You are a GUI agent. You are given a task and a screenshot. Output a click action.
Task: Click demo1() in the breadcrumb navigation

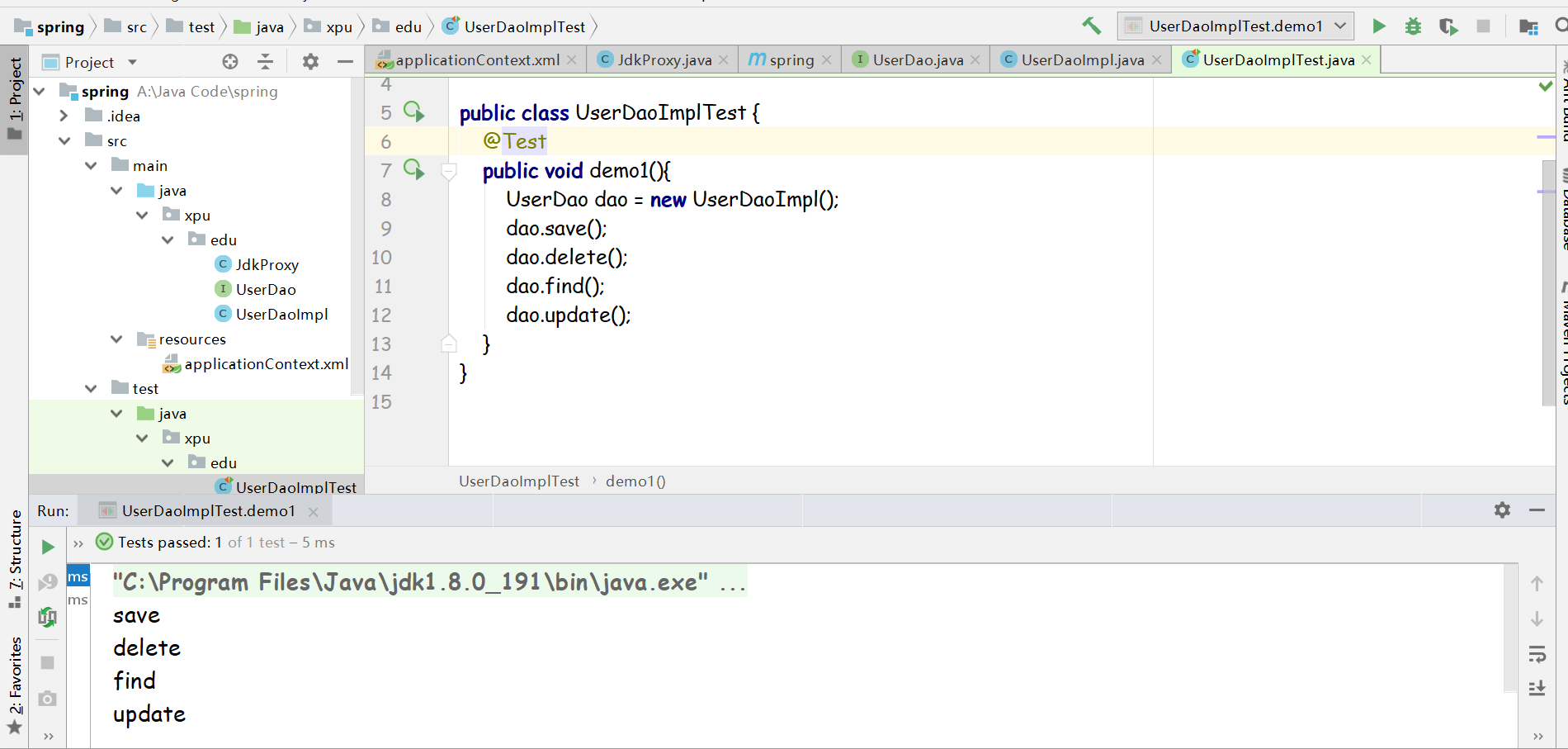(x=635, y=481)
